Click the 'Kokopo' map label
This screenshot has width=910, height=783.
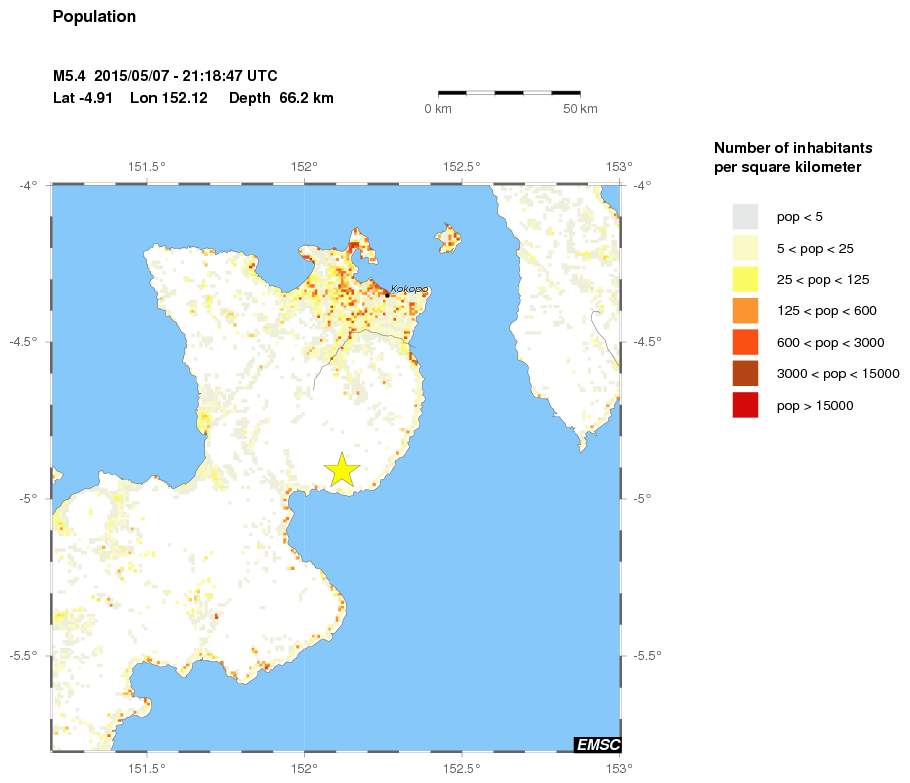click(409, 289)
